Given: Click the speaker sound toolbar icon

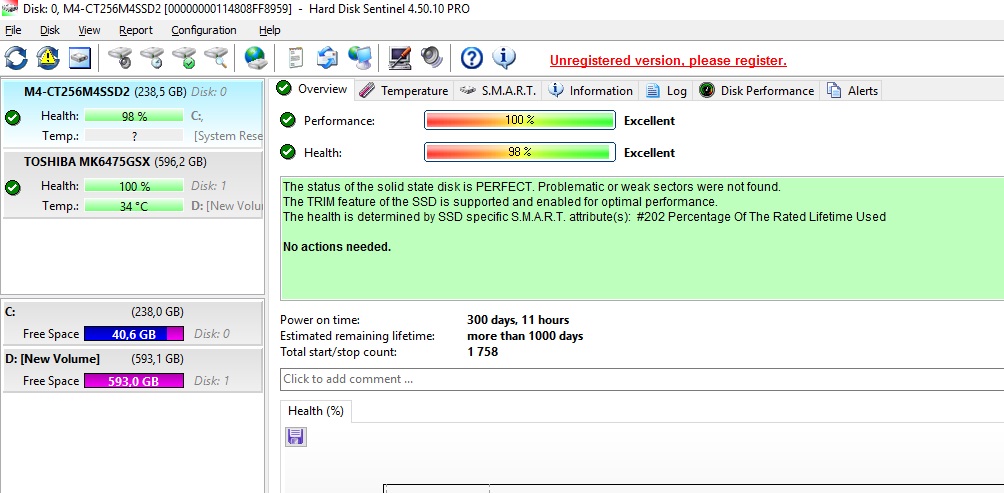Looking at the screenshot, I should (x=432, y=58).
